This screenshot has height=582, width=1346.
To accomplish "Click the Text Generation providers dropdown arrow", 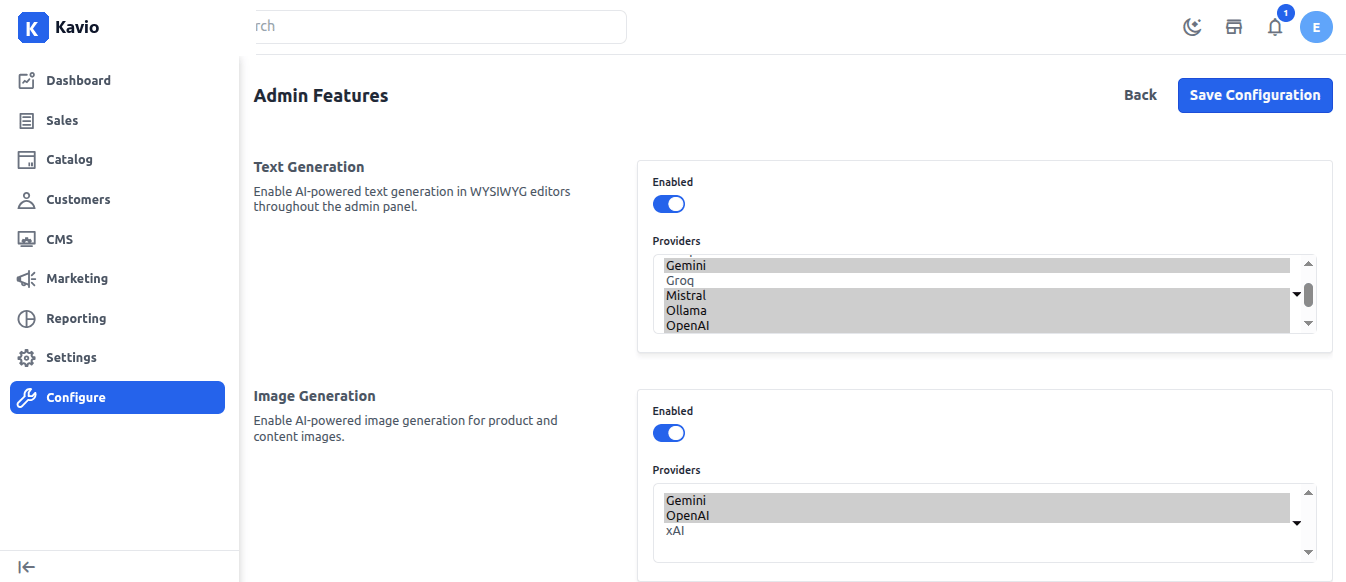I will [1296, 294].
